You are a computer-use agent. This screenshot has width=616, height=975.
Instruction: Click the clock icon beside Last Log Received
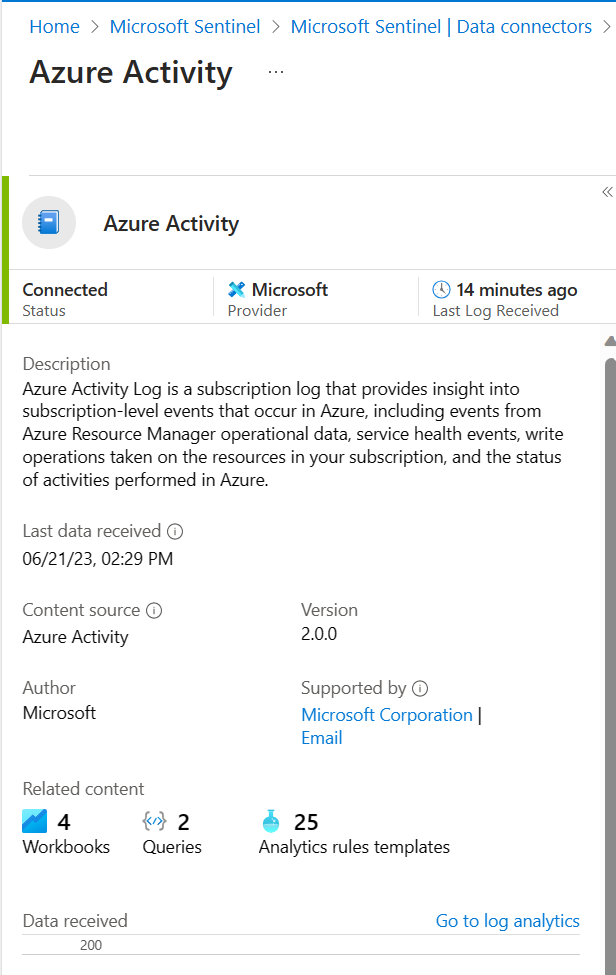click(442, 290)
